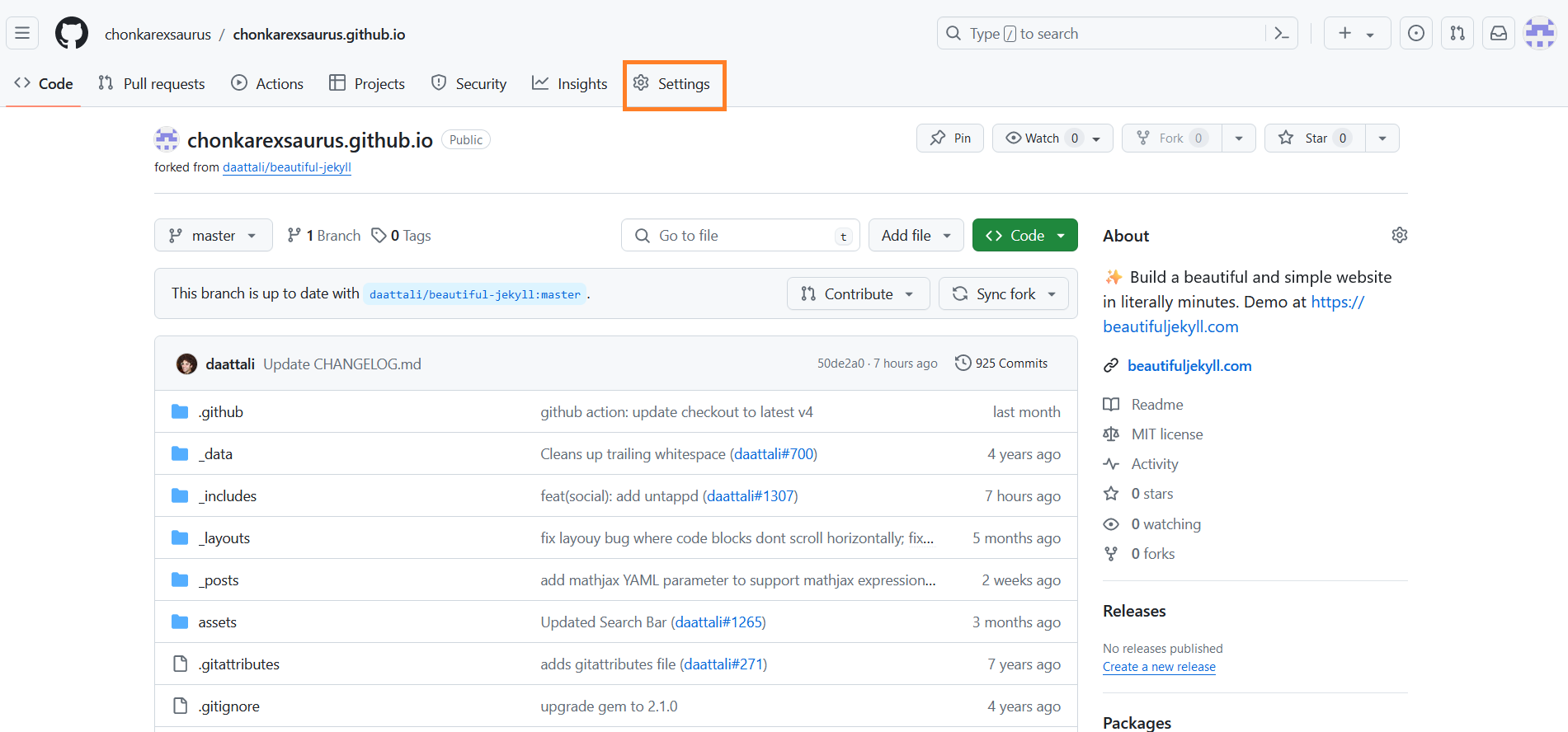The width and height of the screenshot is (1568, 732).
Task: Open daattali#1265 pull request link
Action: [718, 622]
